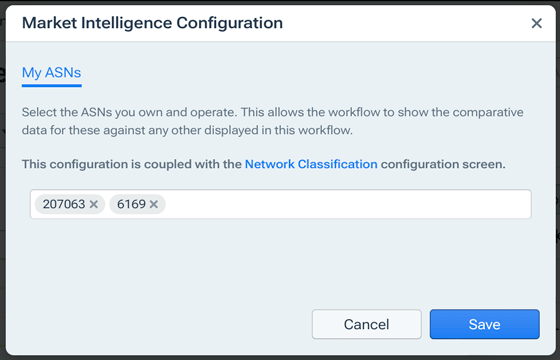560x360 pixels.
Task: Click the white Cancel button
Action: coord(366,324)
